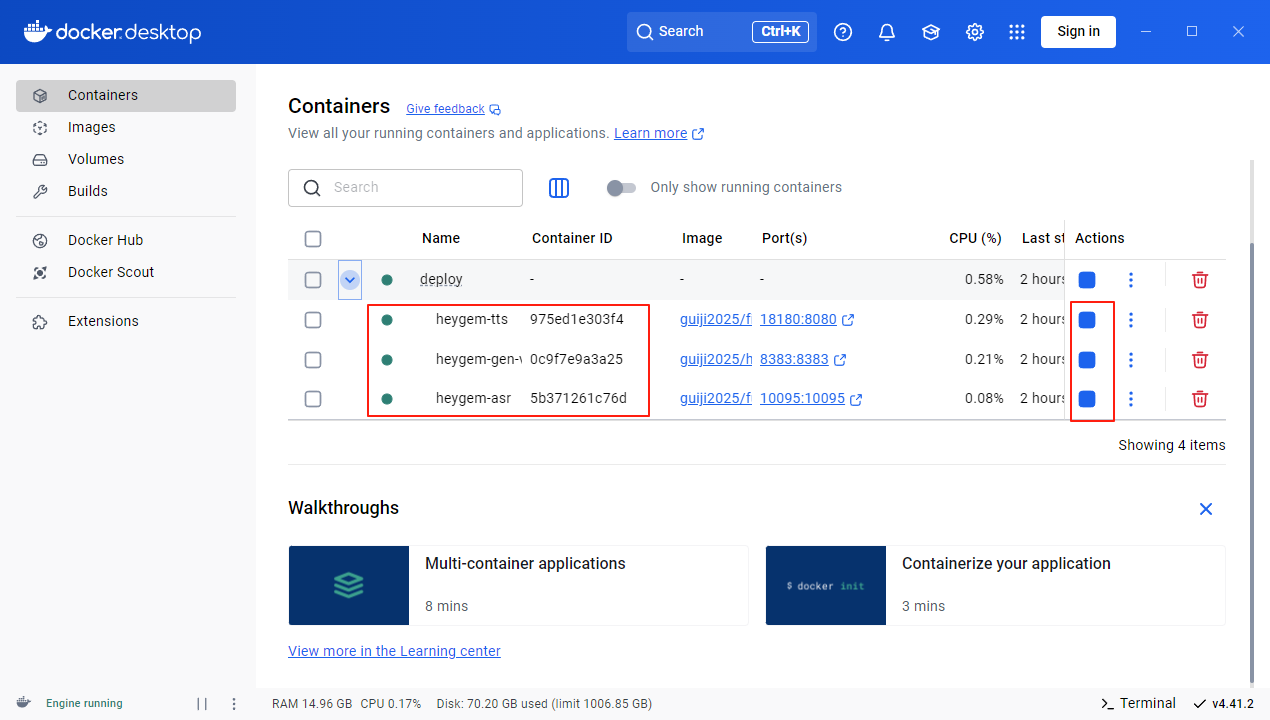Open more actions menu for heygem-gen container
The width and height of the screenshot is (1270, 720).
(x=1131, y=359)
